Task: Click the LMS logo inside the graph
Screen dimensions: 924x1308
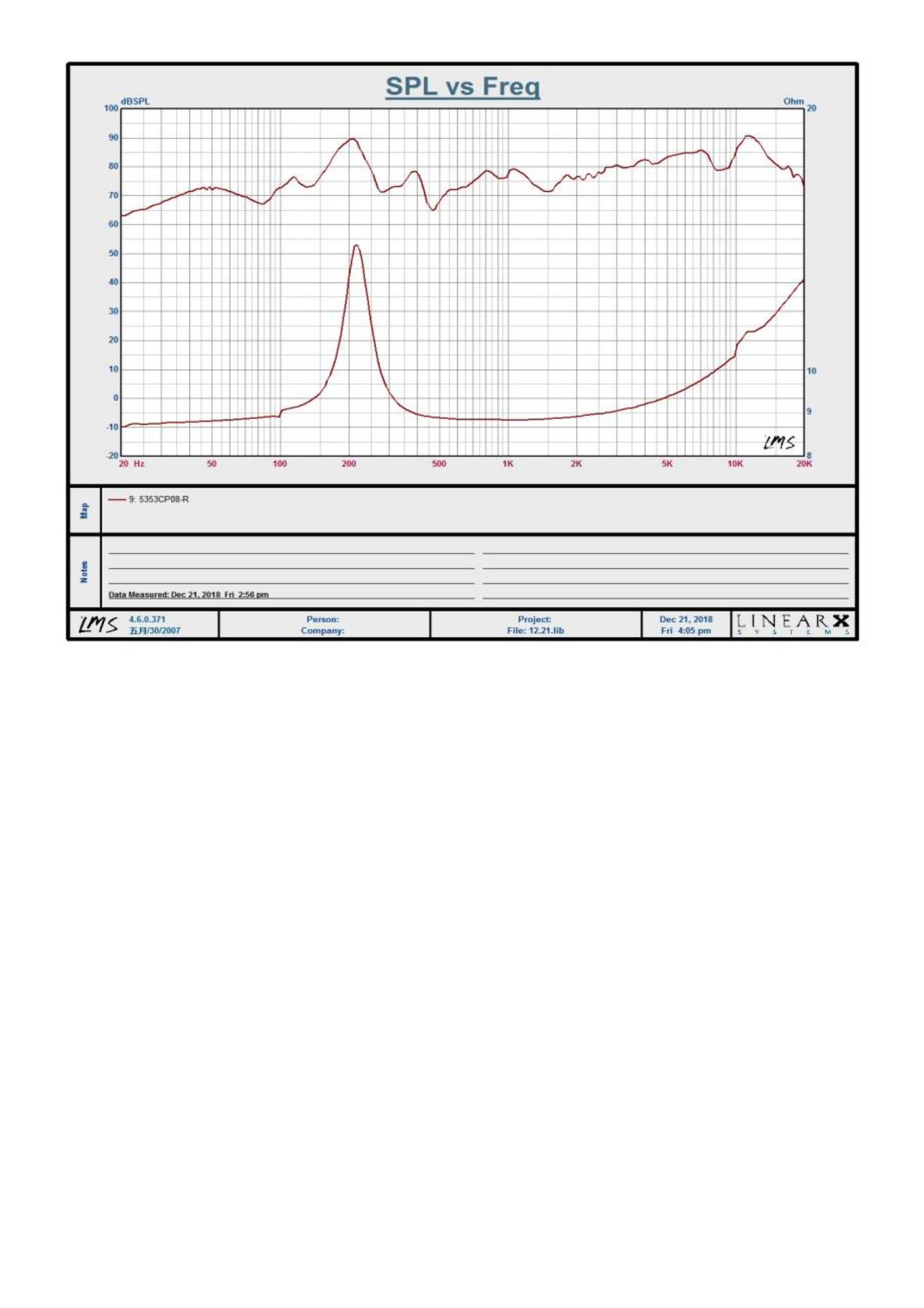Action: pos(778,443)
